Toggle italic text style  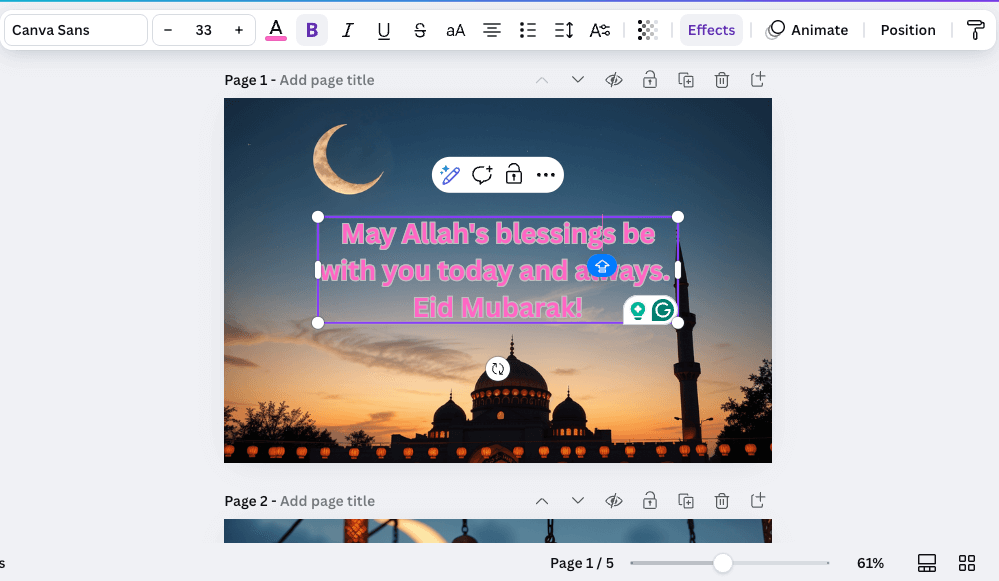tap(348, 30)
